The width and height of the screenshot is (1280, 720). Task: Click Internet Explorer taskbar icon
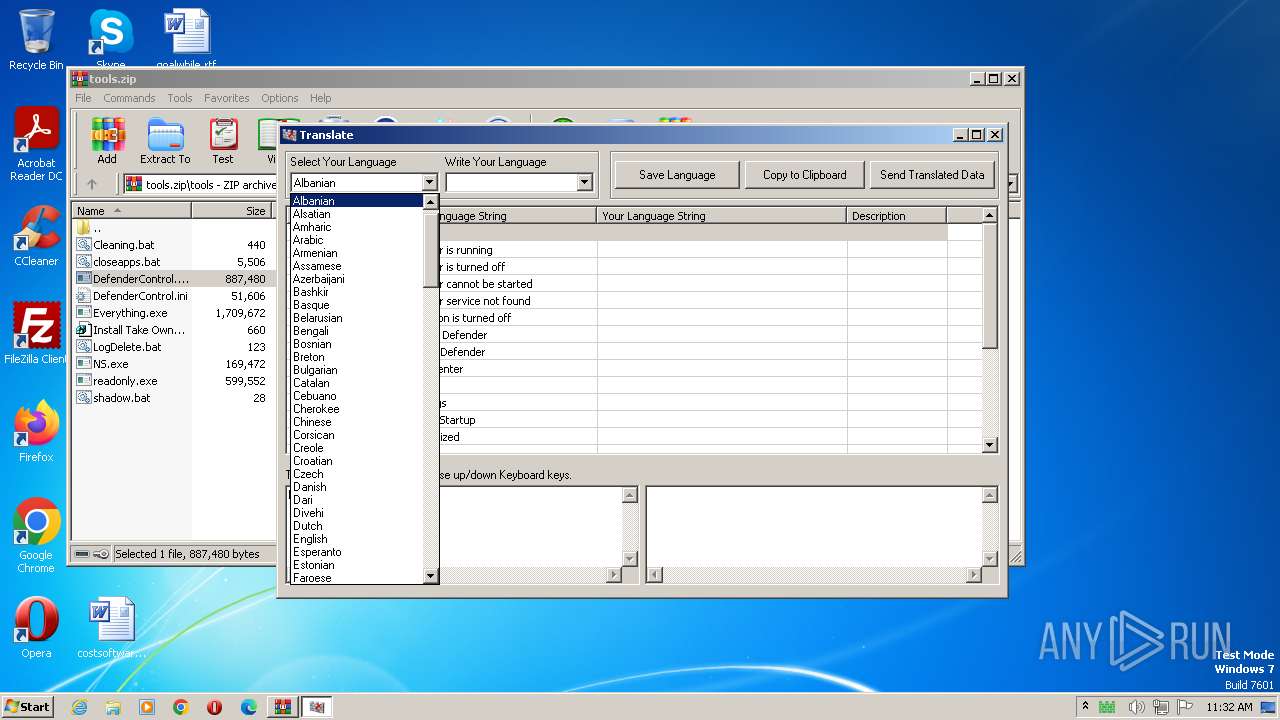click(79, 707)
